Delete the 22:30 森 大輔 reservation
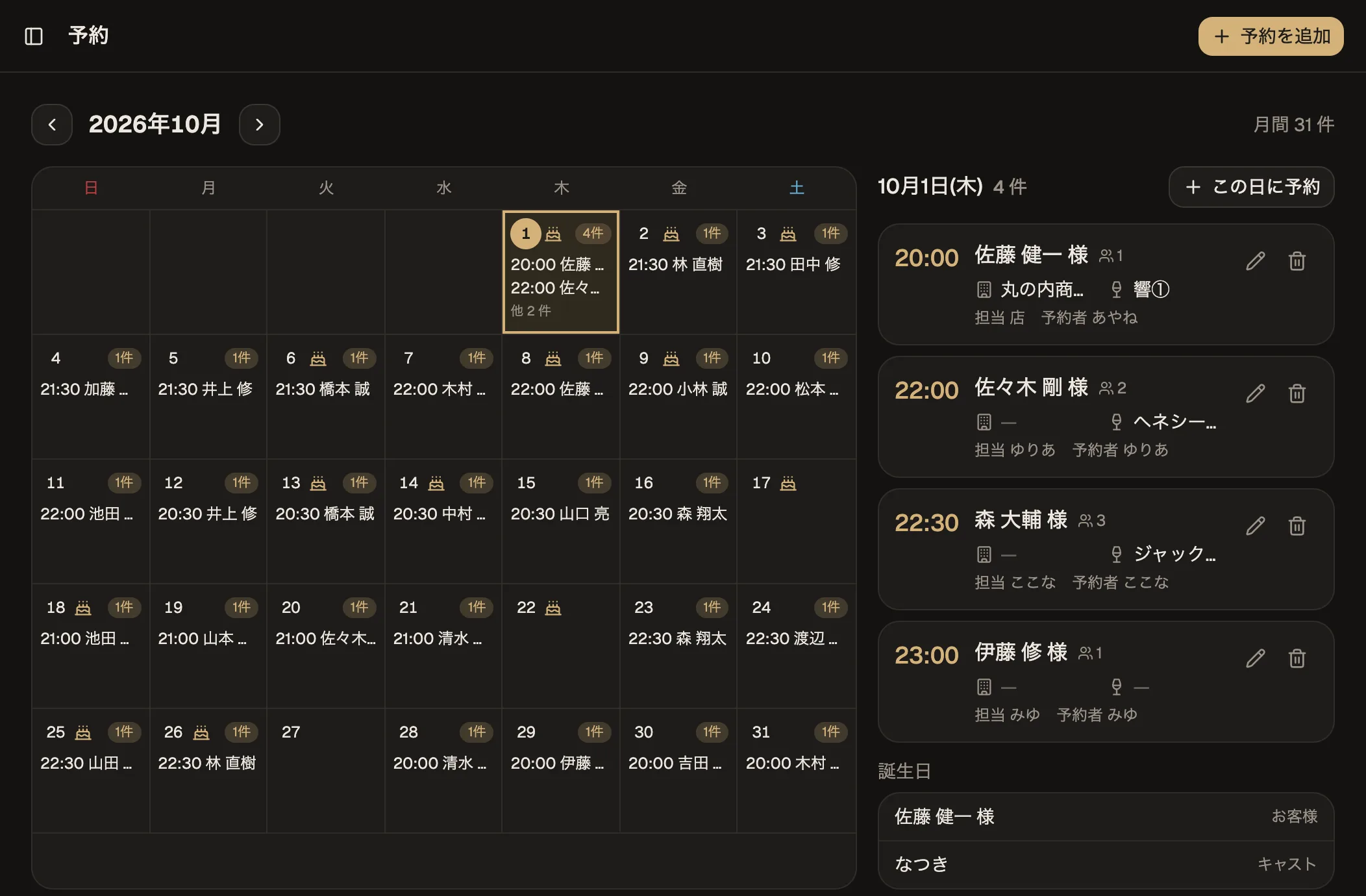Screen dimensions: 1366x896 click(1297, 526)
